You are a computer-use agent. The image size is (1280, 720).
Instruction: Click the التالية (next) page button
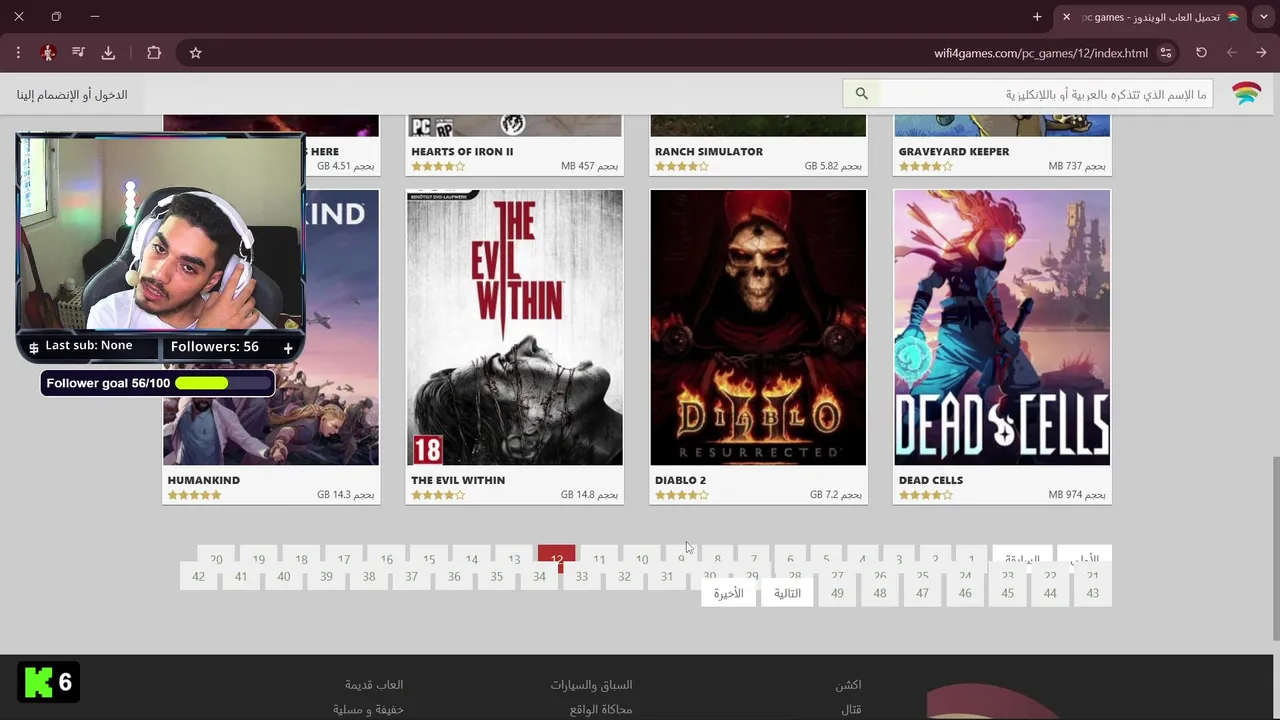click(x=787, y=593)
